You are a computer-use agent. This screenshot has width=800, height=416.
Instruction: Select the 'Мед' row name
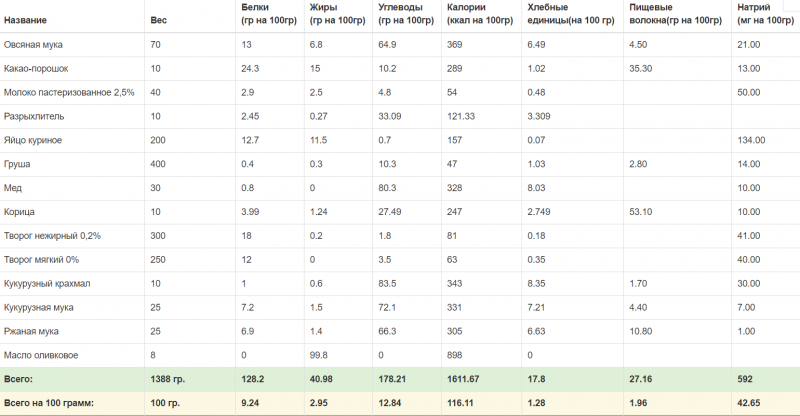(x=13, y=188)
